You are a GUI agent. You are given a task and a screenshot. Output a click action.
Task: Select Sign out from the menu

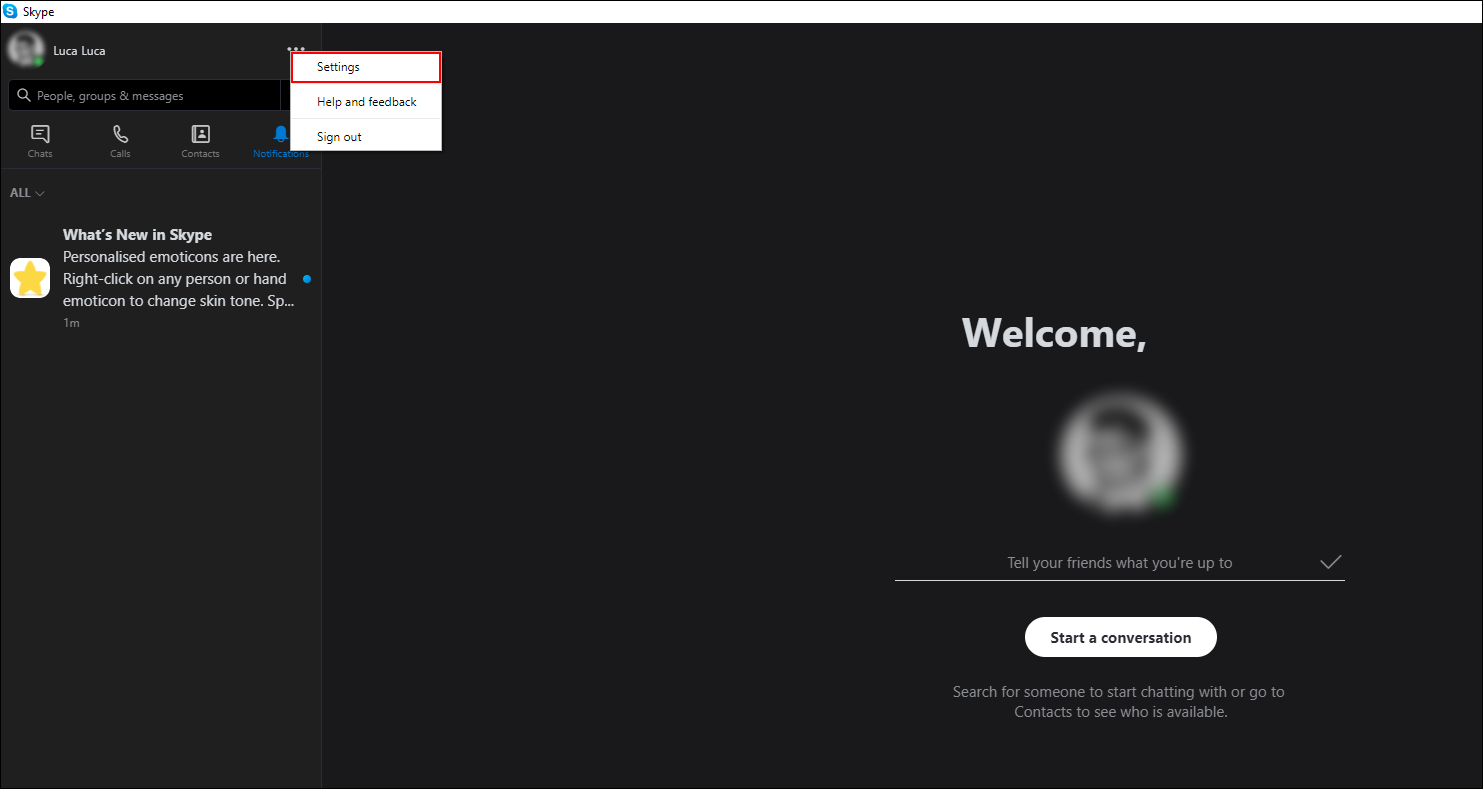click(x=366, y=136)
